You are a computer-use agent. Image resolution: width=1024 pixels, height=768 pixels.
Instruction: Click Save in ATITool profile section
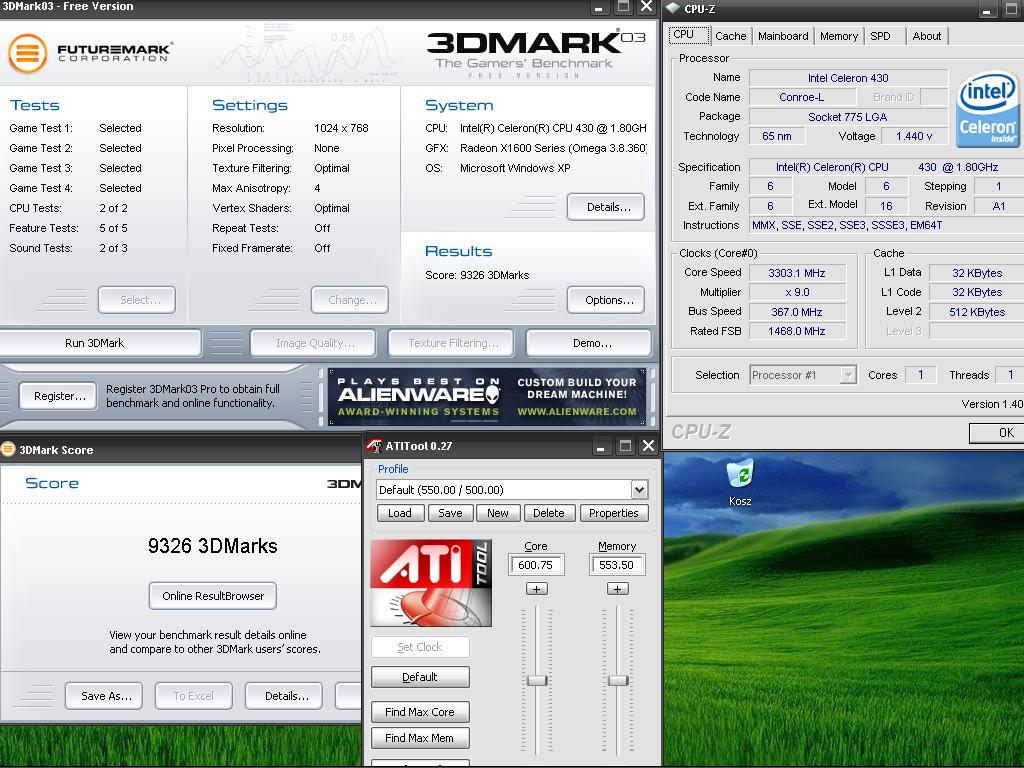click(x=450, y=513)
